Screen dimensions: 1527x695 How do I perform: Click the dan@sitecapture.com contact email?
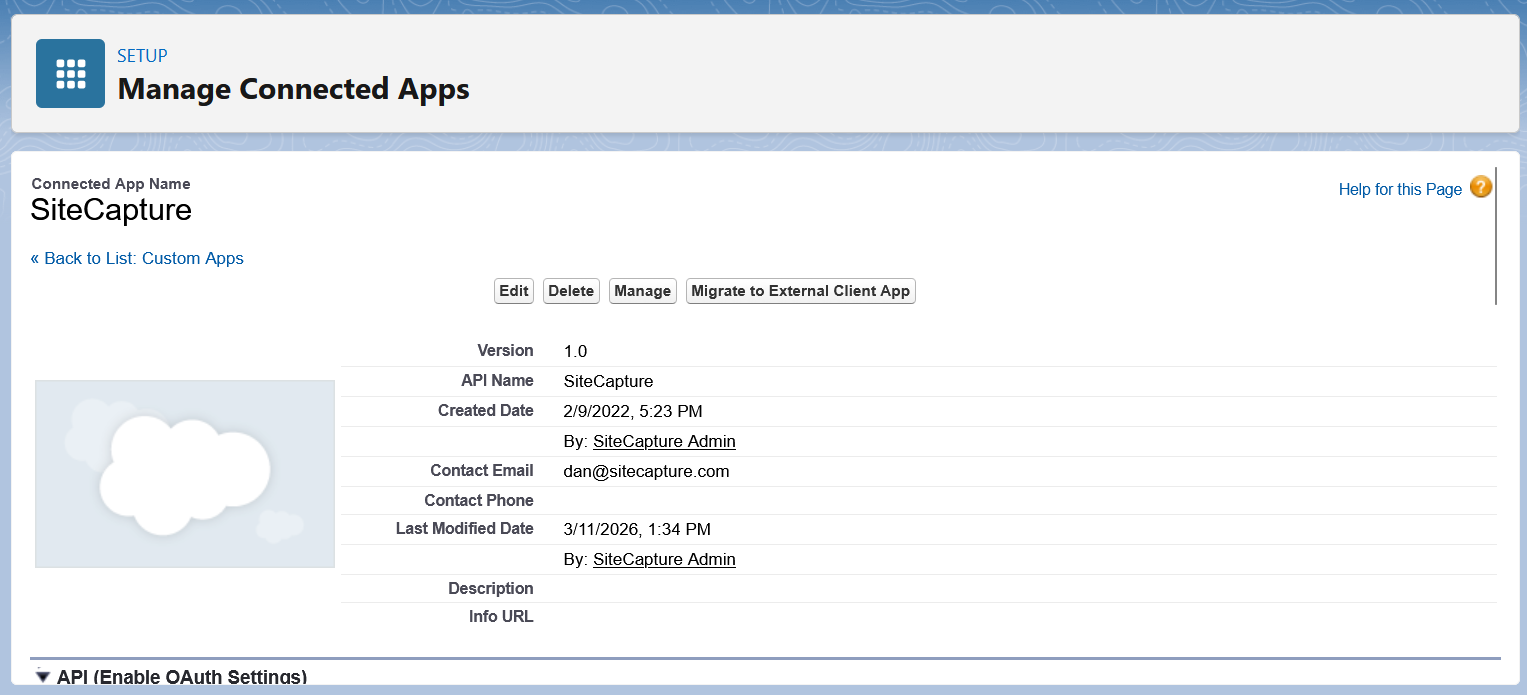(646, 471)
